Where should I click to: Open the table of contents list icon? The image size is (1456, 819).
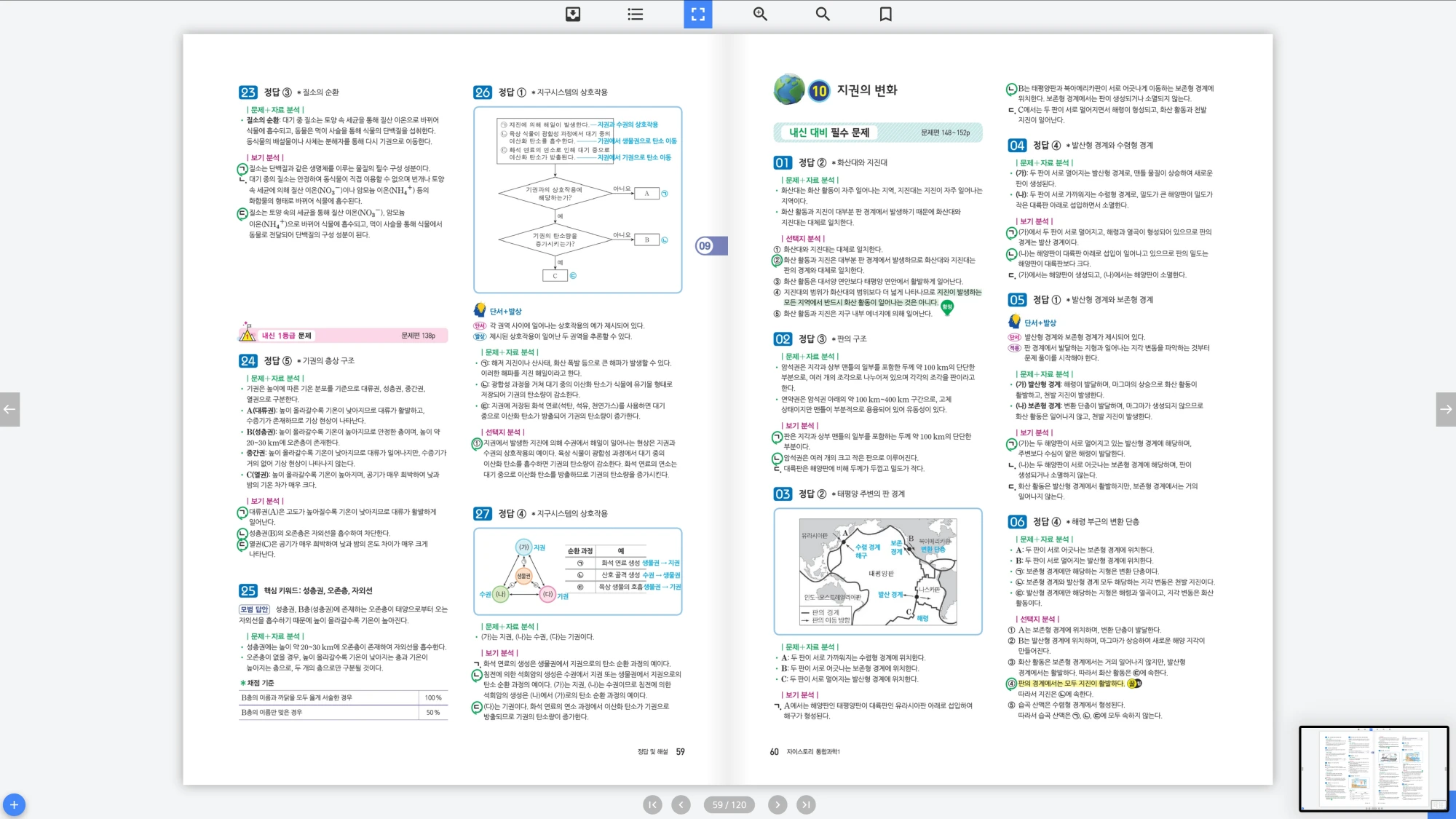pyautogui.click(x=635, y=14)
